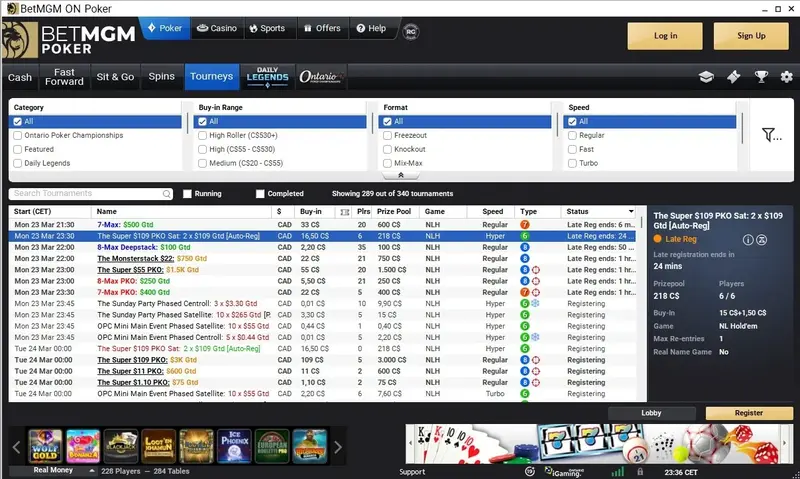Collapse the filter panel with double chevron
This screenshot has width=800, height=479.
[401, 175]
